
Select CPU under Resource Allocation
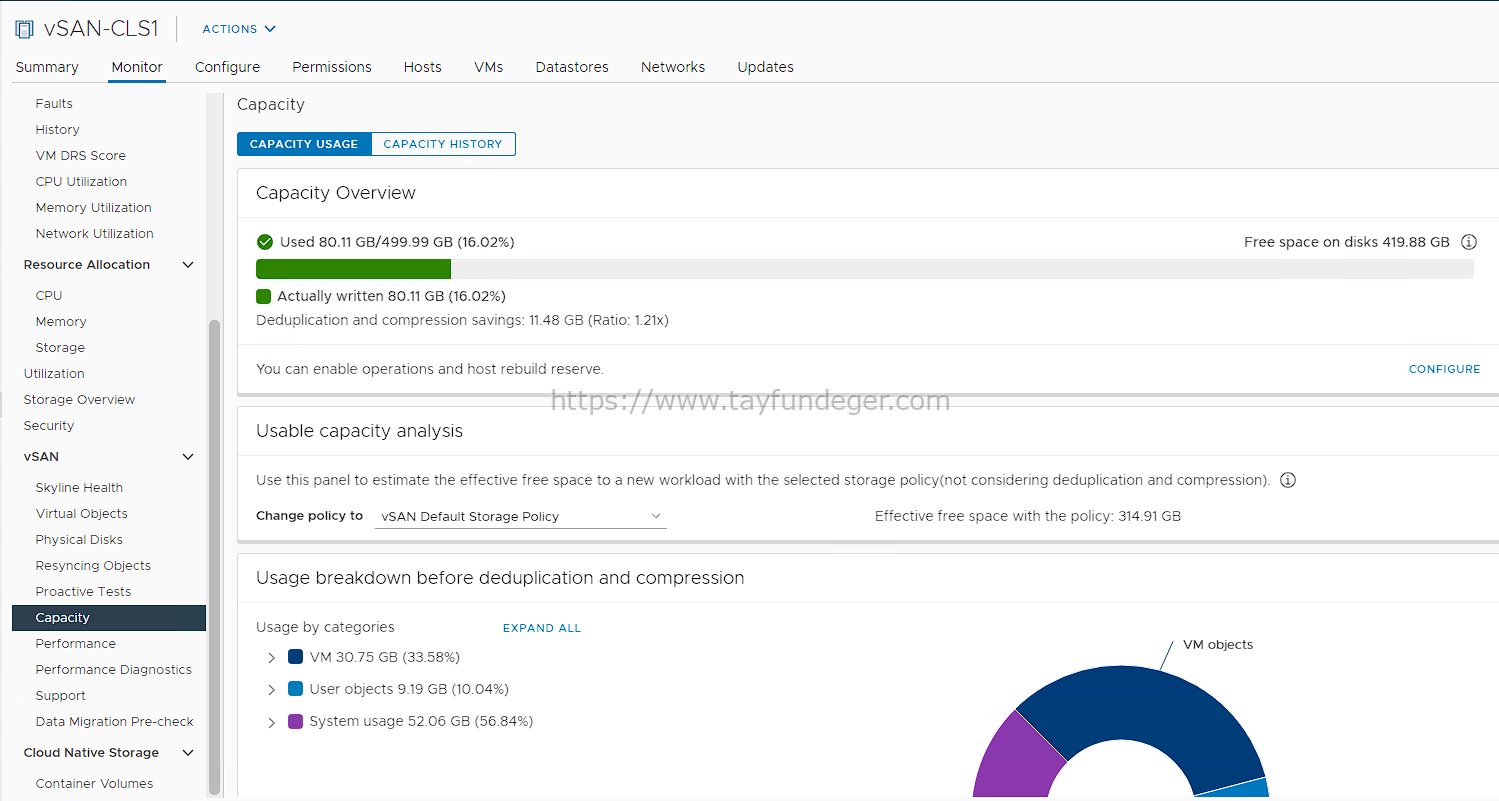(x=49, y=295)
